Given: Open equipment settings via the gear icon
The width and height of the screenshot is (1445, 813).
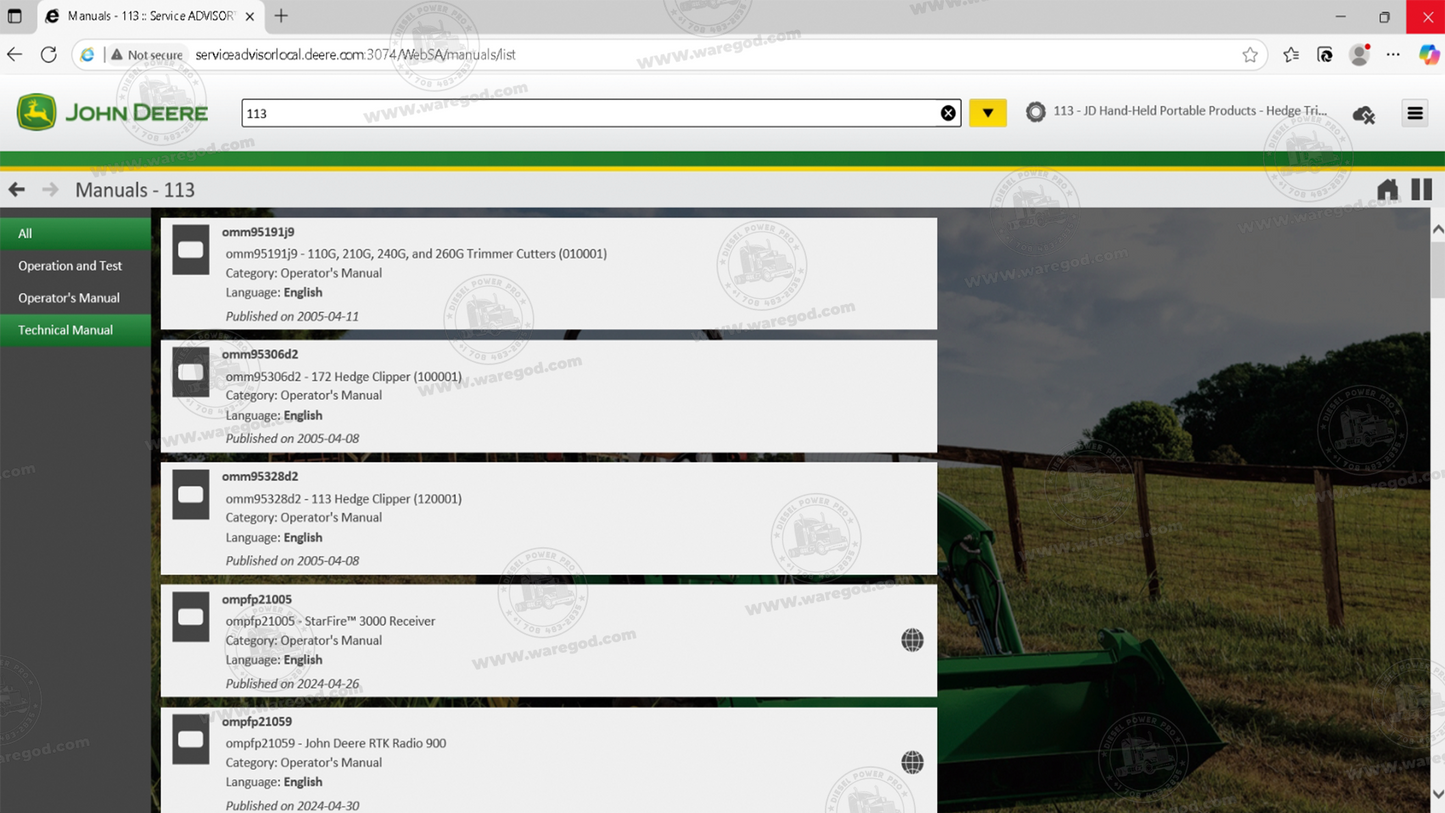Looking at the screenshot, I should tap(1036, 112).
